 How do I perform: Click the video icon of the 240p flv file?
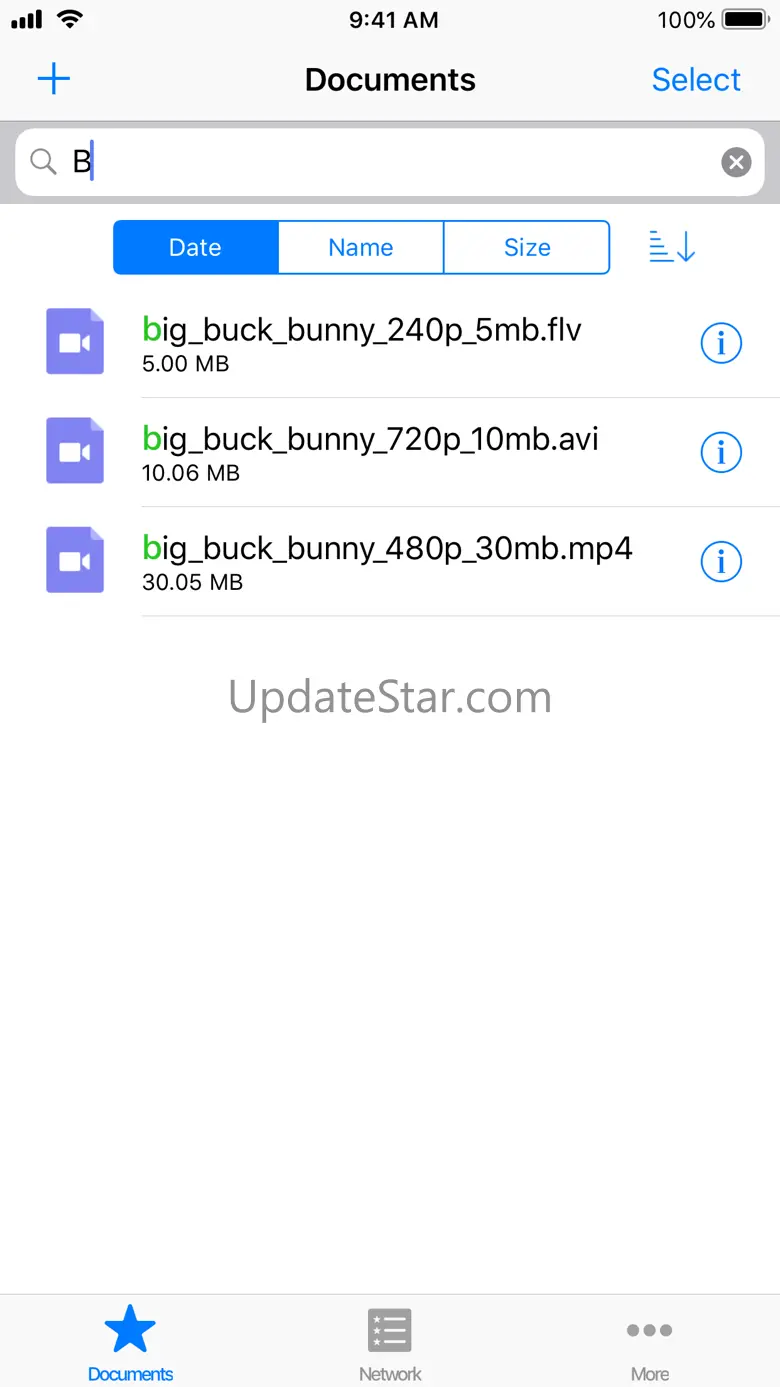point(75,342)
